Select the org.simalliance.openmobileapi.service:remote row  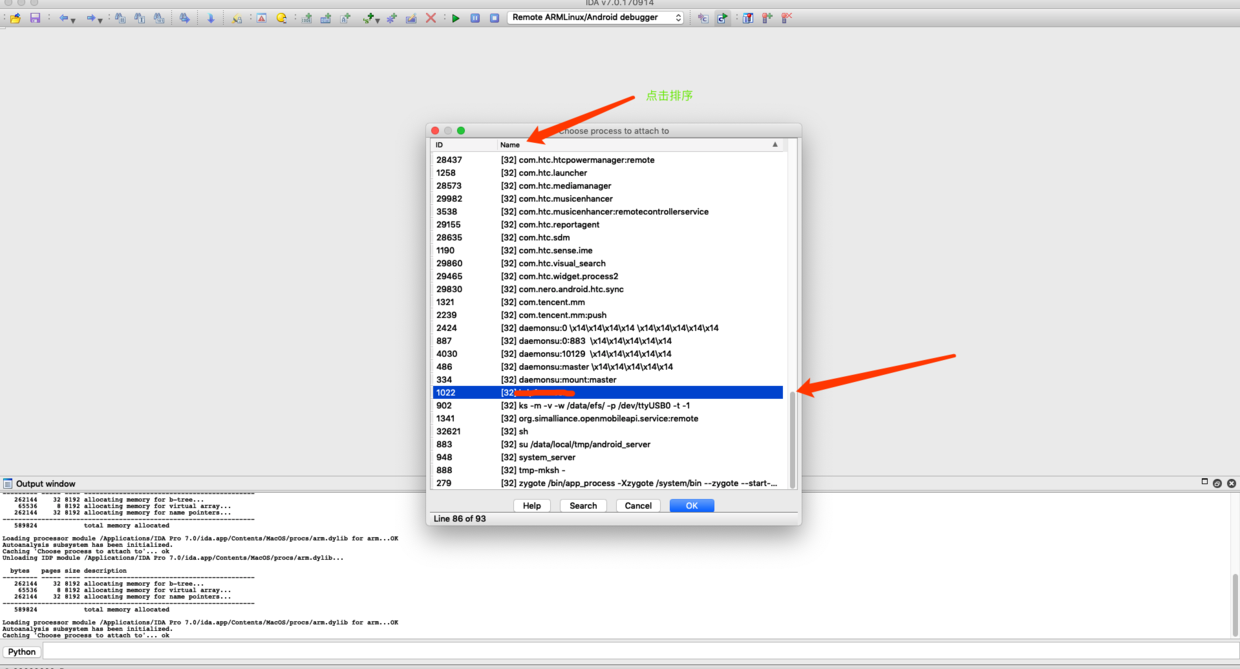click(608, 419)
